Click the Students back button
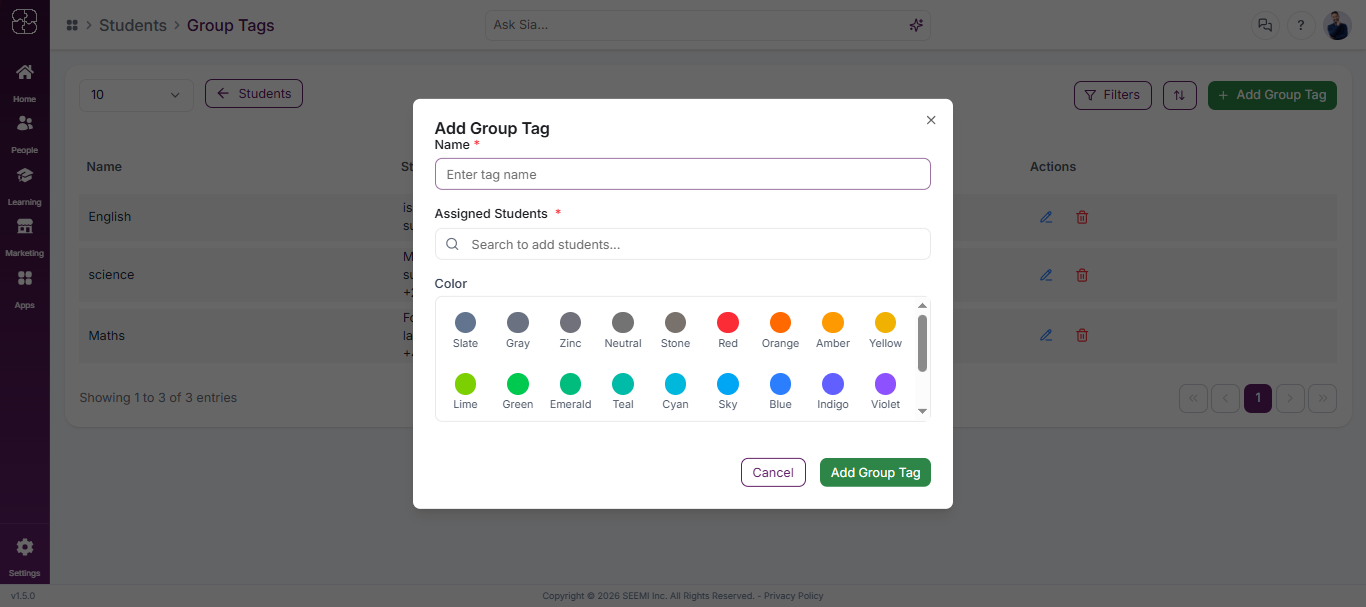Viewport: 1366px width, 607px height. point(254,94)
